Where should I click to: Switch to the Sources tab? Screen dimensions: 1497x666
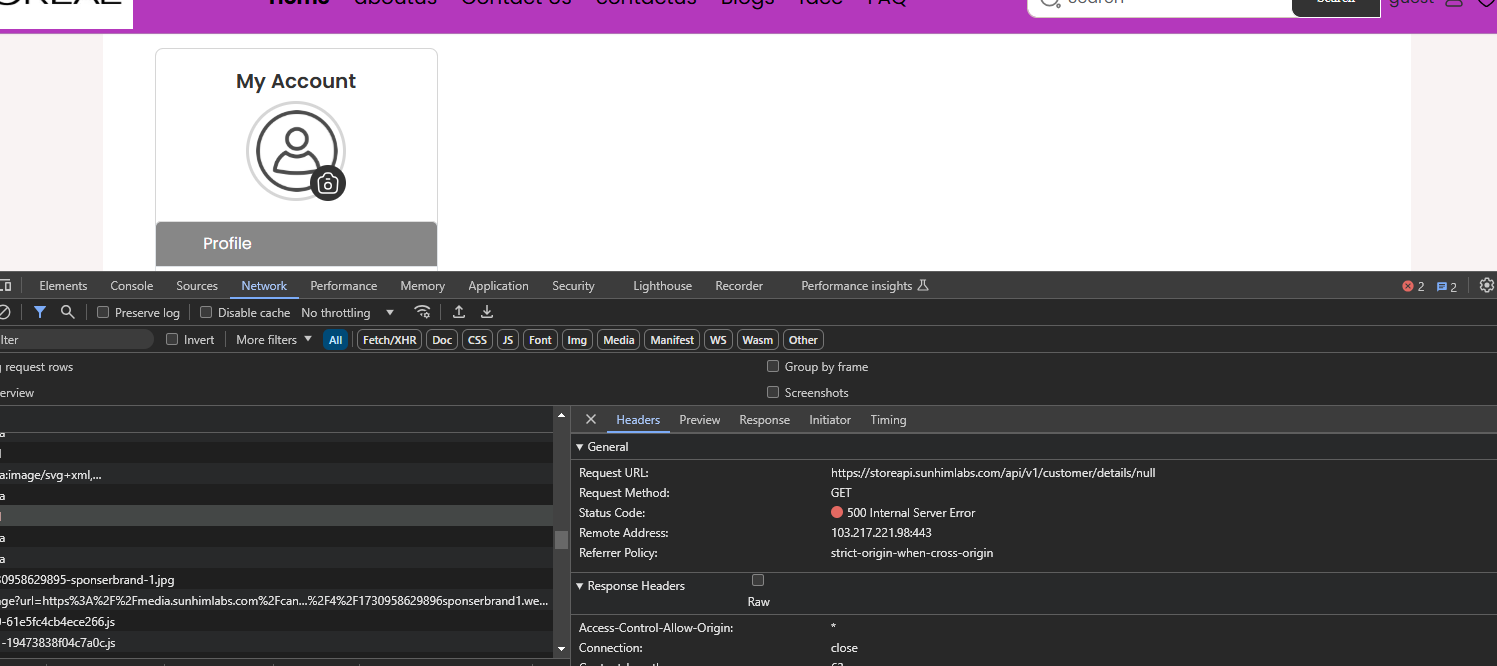197,286
